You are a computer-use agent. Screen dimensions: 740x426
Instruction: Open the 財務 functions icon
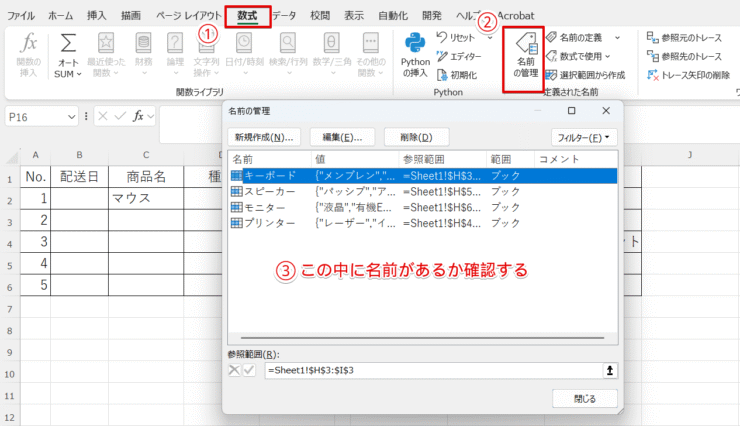pyautogui.click(x=143, y=43)
